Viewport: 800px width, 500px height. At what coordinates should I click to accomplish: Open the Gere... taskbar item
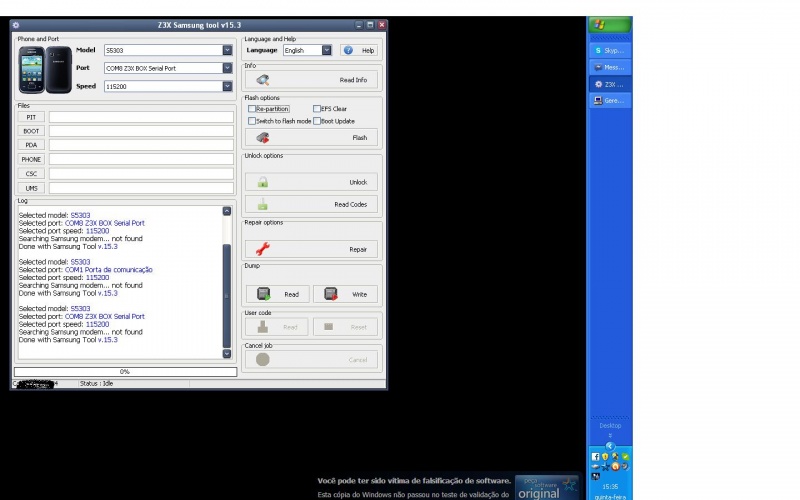tap(609, 101)
